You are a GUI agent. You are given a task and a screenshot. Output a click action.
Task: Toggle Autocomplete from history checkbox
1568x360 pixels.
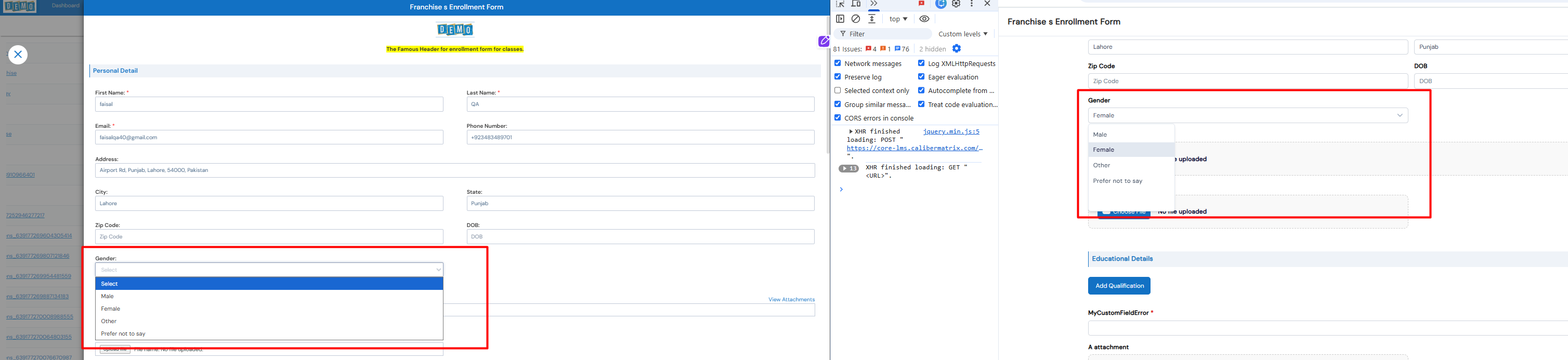[x=921, y=90]
